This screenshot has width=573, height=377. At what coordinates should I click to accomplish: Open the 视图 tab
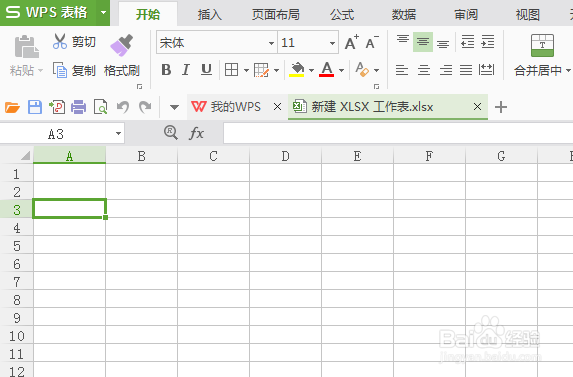tap(528, 14)
